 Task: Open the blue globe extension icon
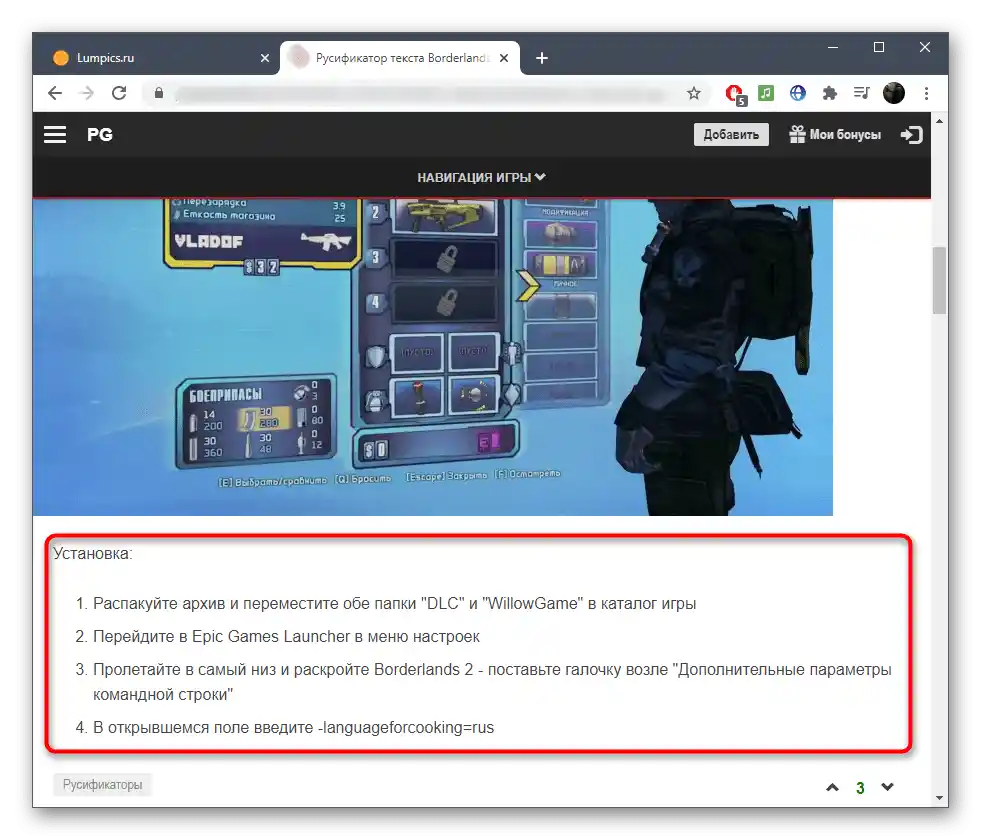798,93
